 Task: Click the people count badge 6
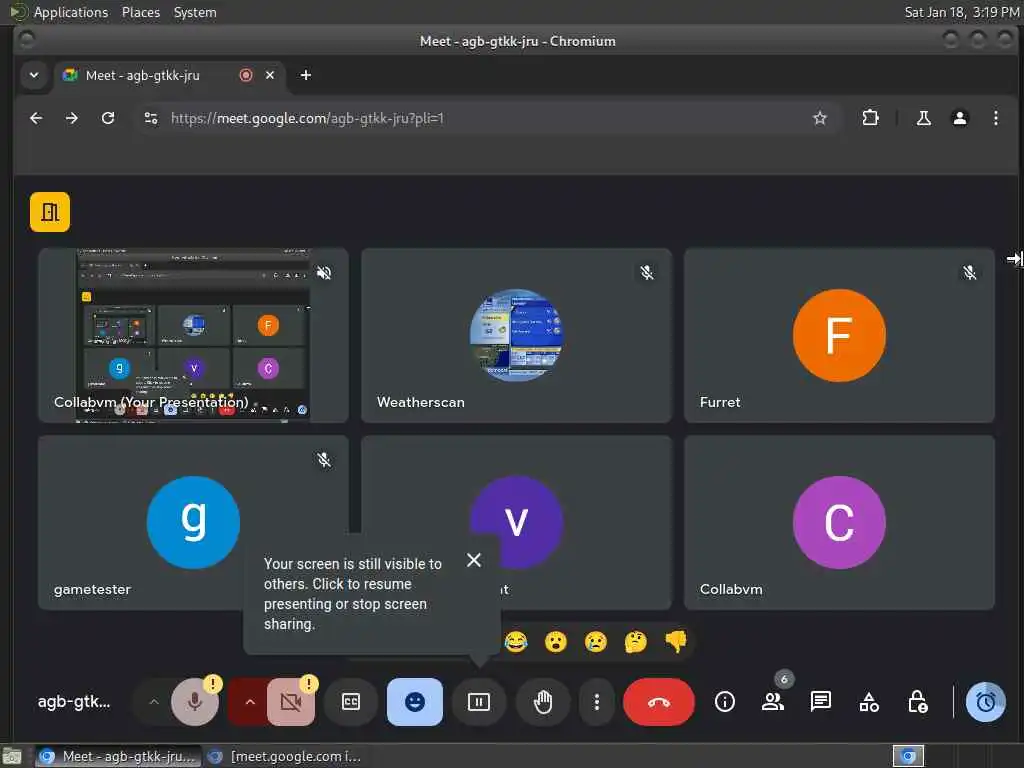[784, 679]
